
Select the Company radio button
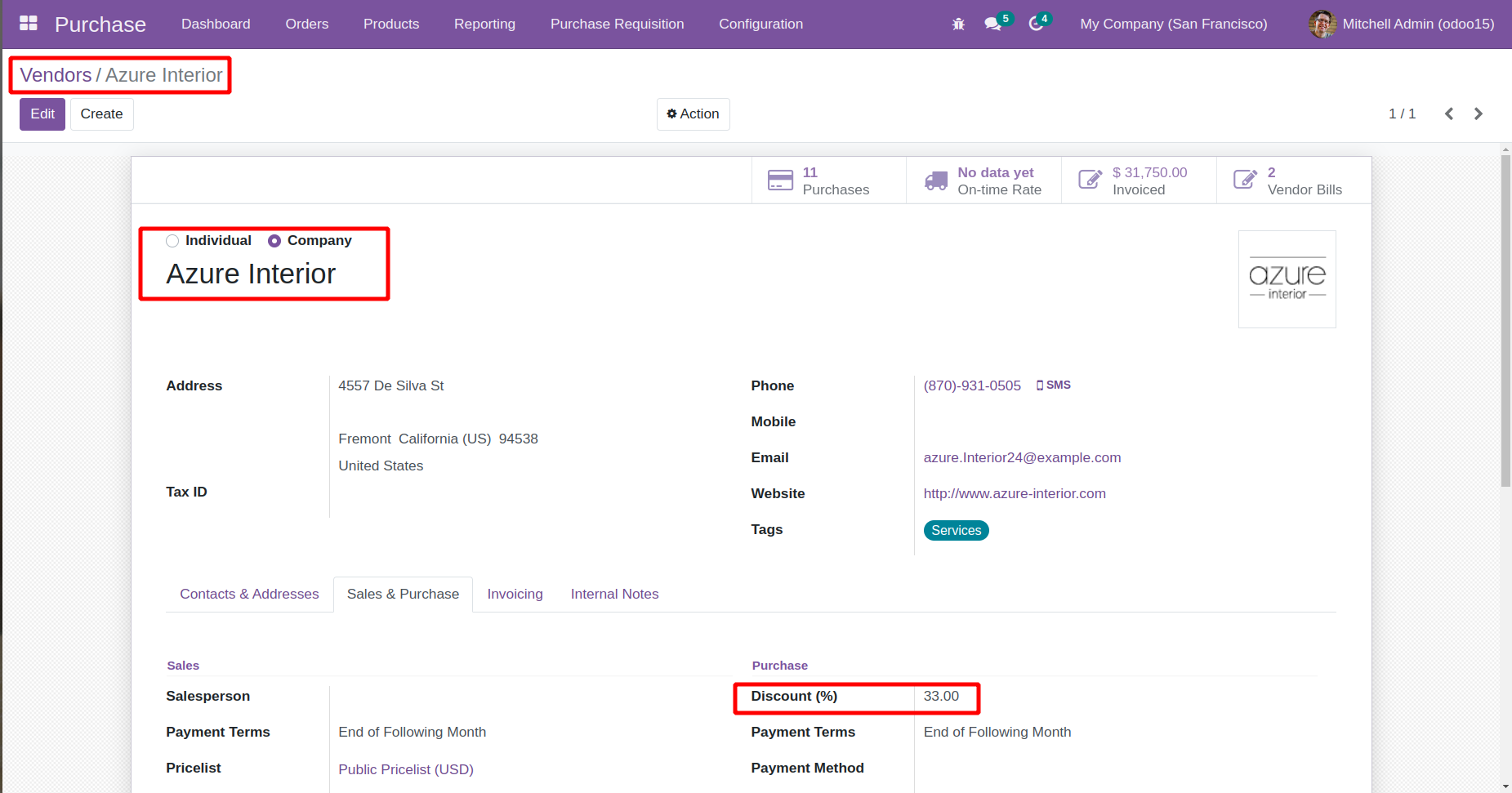point(274,241)
